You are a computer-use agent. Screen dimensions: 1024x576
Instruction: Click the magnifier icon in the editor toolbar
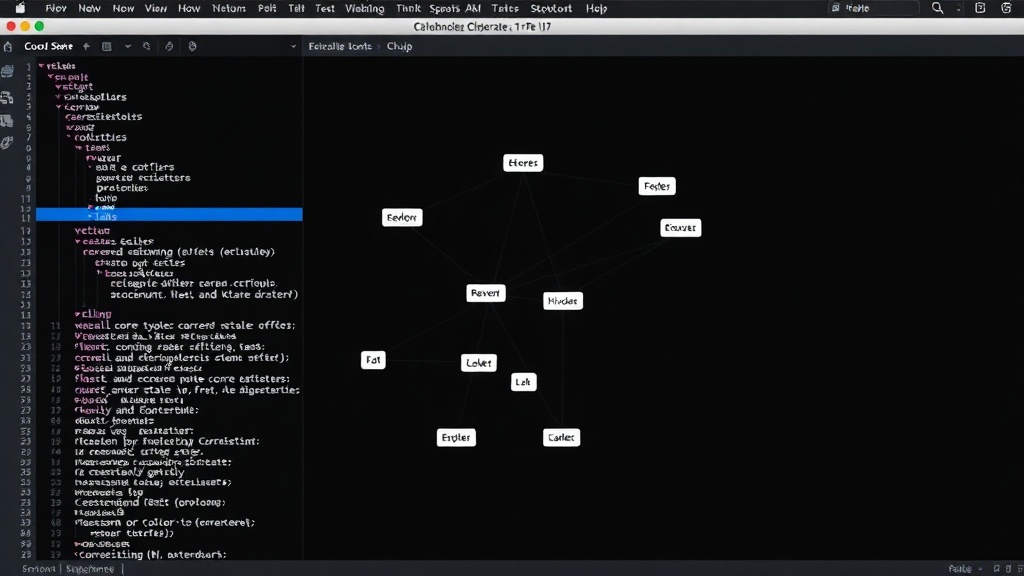[146, 46]
